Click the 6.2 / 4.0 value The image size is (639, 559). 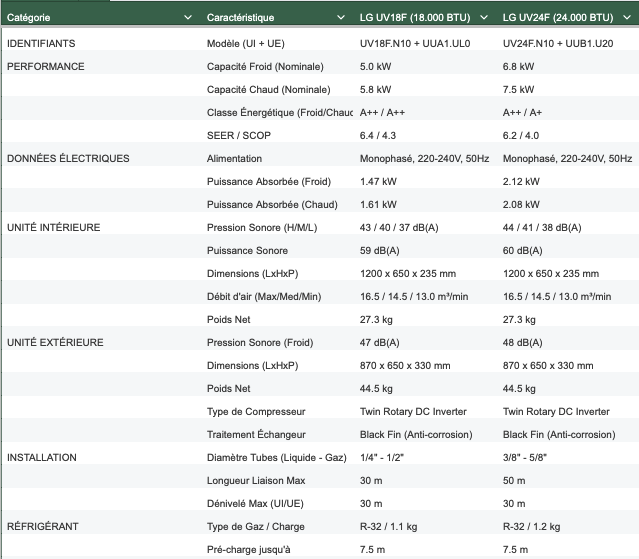tap(521, 136)
